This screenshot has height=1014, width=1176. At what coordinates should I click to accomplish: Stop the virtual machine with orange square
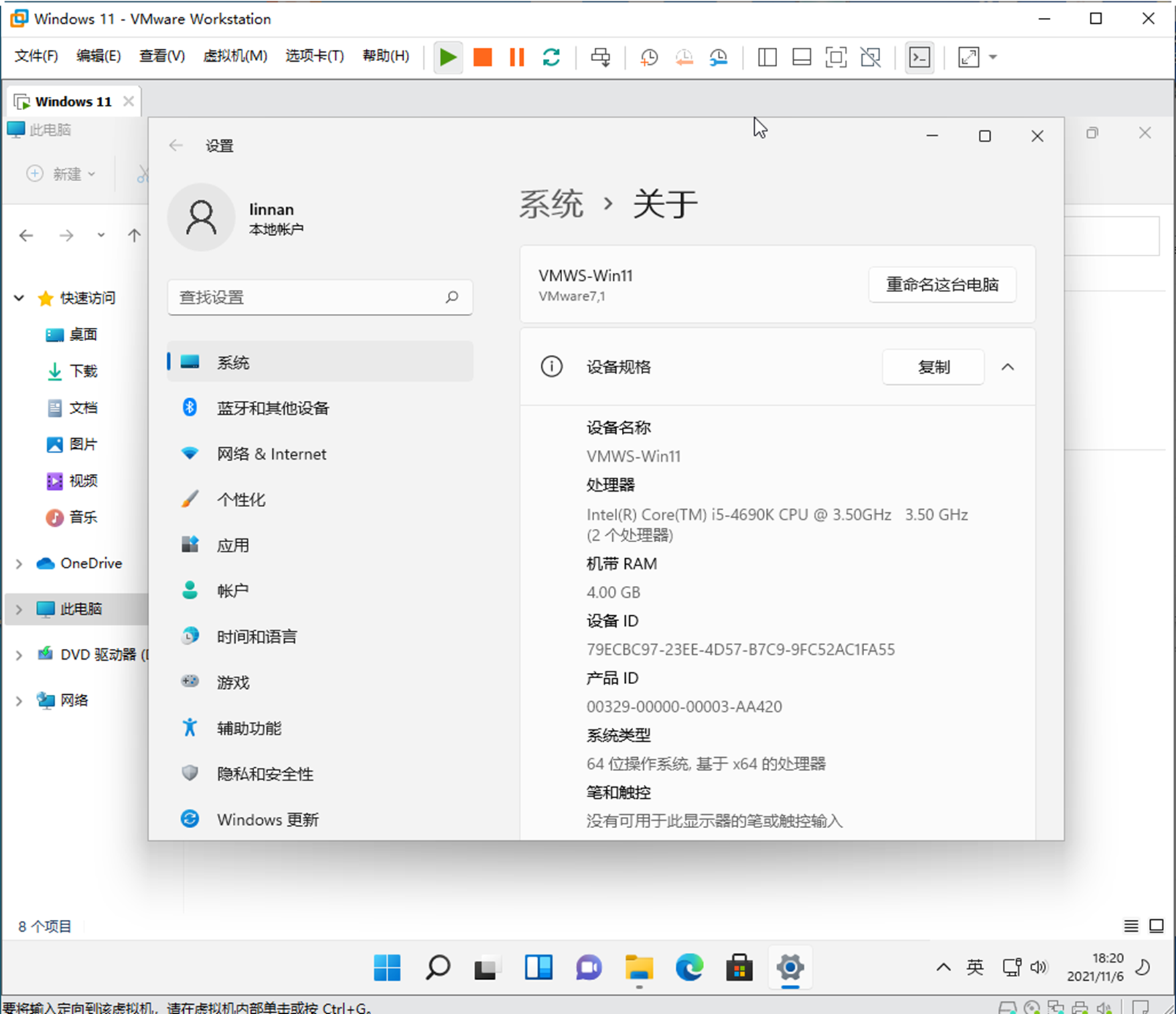[x=482, y=57]
